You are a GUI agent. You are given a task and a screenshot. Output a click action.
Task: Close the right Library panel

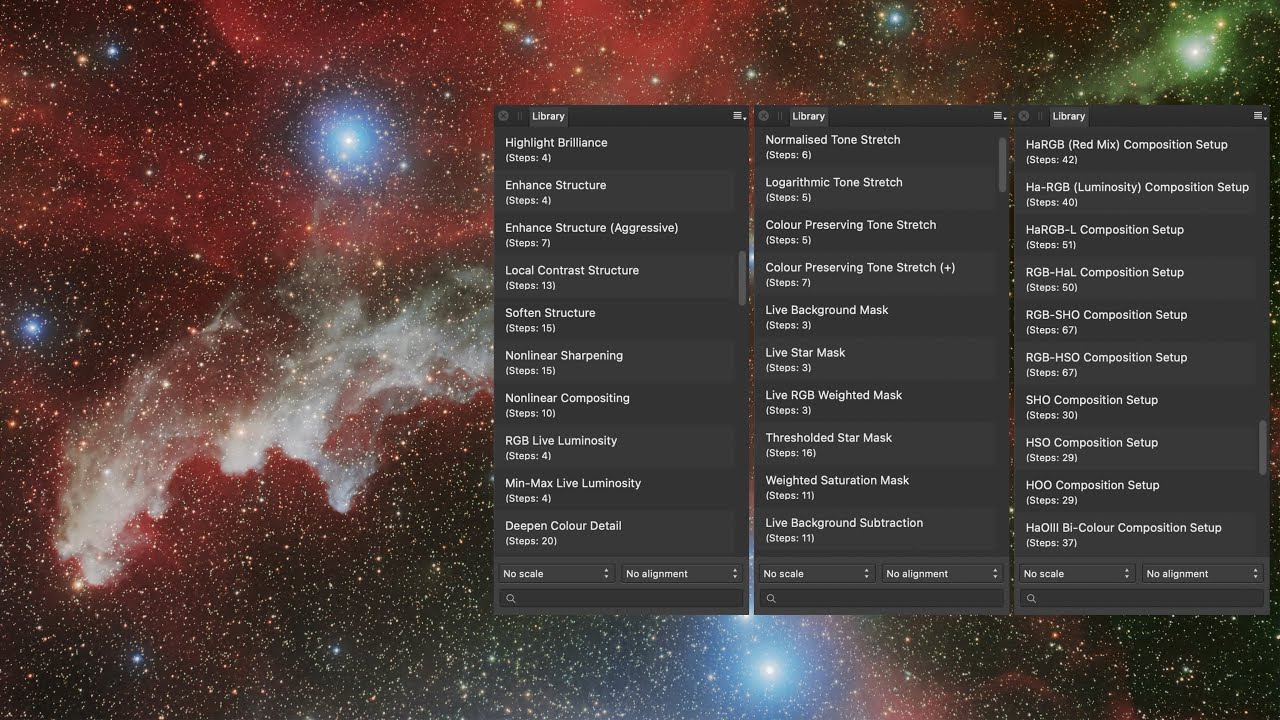[1023, 116]
